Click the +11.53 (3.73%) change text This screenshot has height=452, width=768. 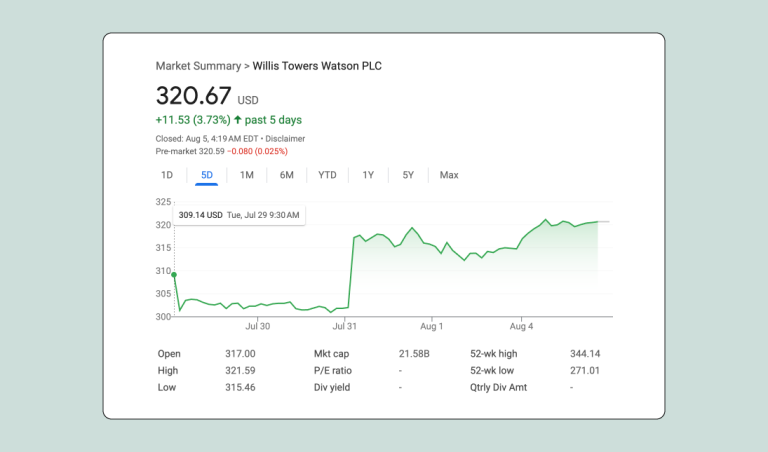click(x=193, y=120)
